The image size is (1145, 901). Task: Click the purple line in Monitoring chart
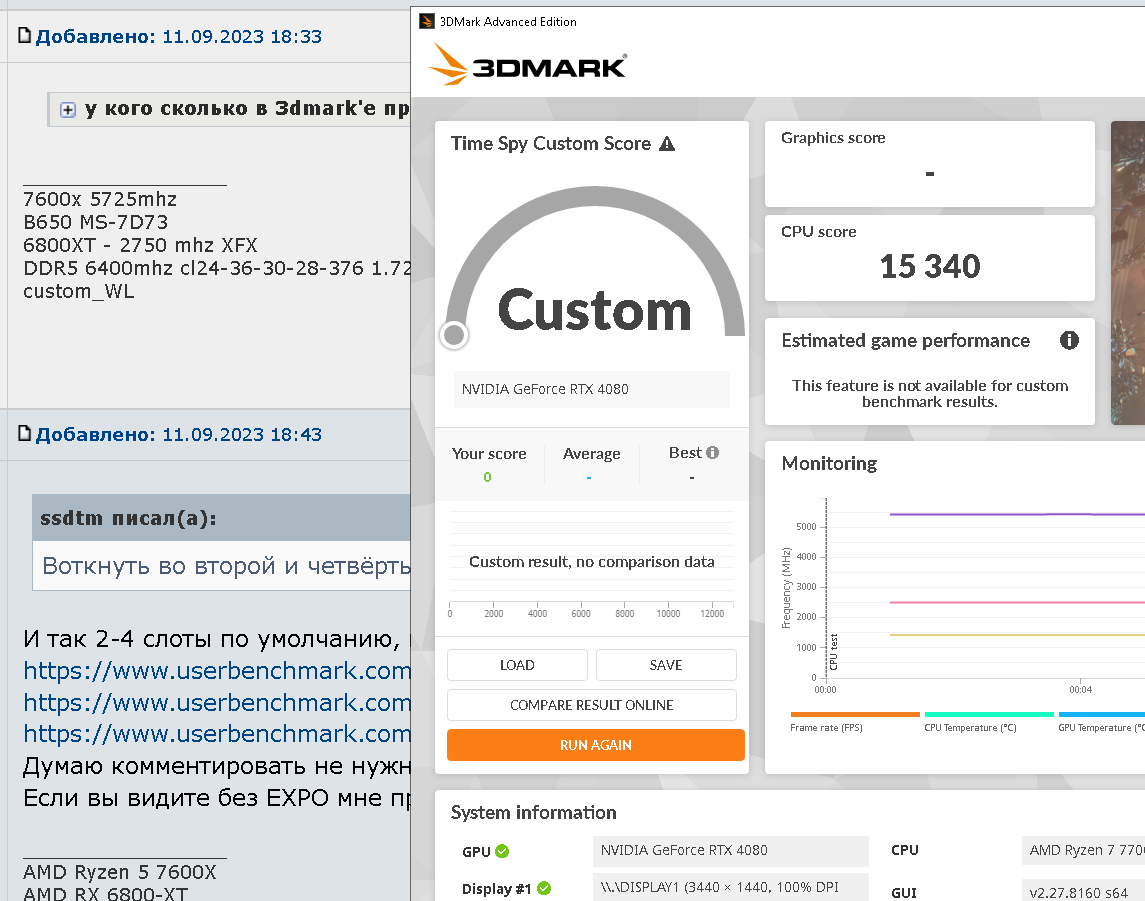click(x=1016, y=514)
